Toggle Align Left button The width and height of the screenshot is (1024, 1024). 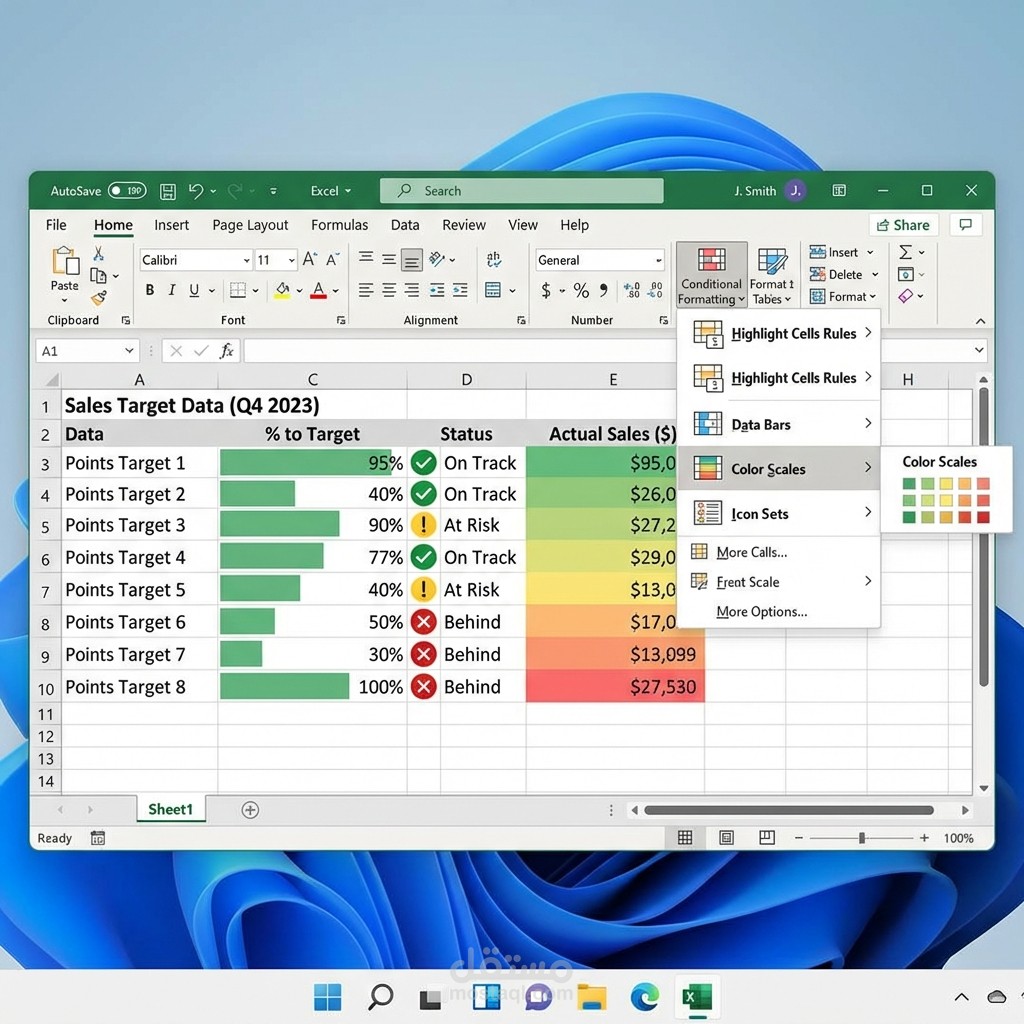tap(366, 290)
